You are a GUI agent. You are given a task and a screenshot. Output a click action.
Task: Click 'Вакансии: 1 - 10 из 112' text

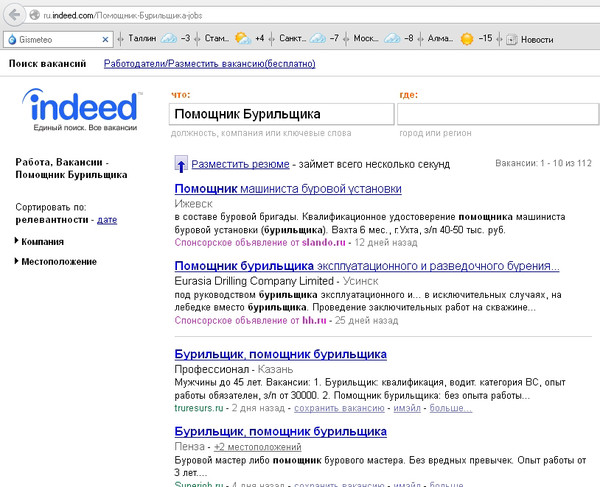(543, 163)
